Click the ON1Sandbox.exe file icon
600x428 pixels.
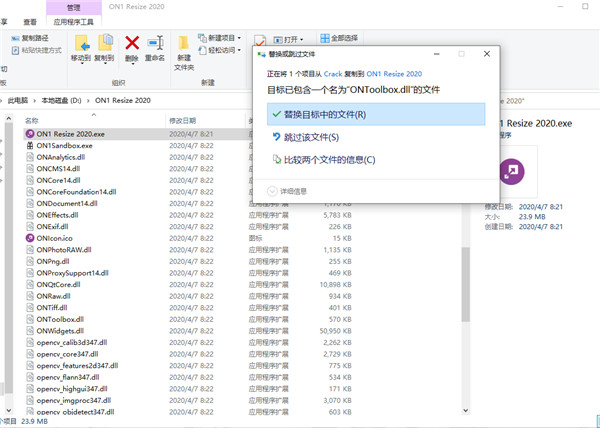30,145
